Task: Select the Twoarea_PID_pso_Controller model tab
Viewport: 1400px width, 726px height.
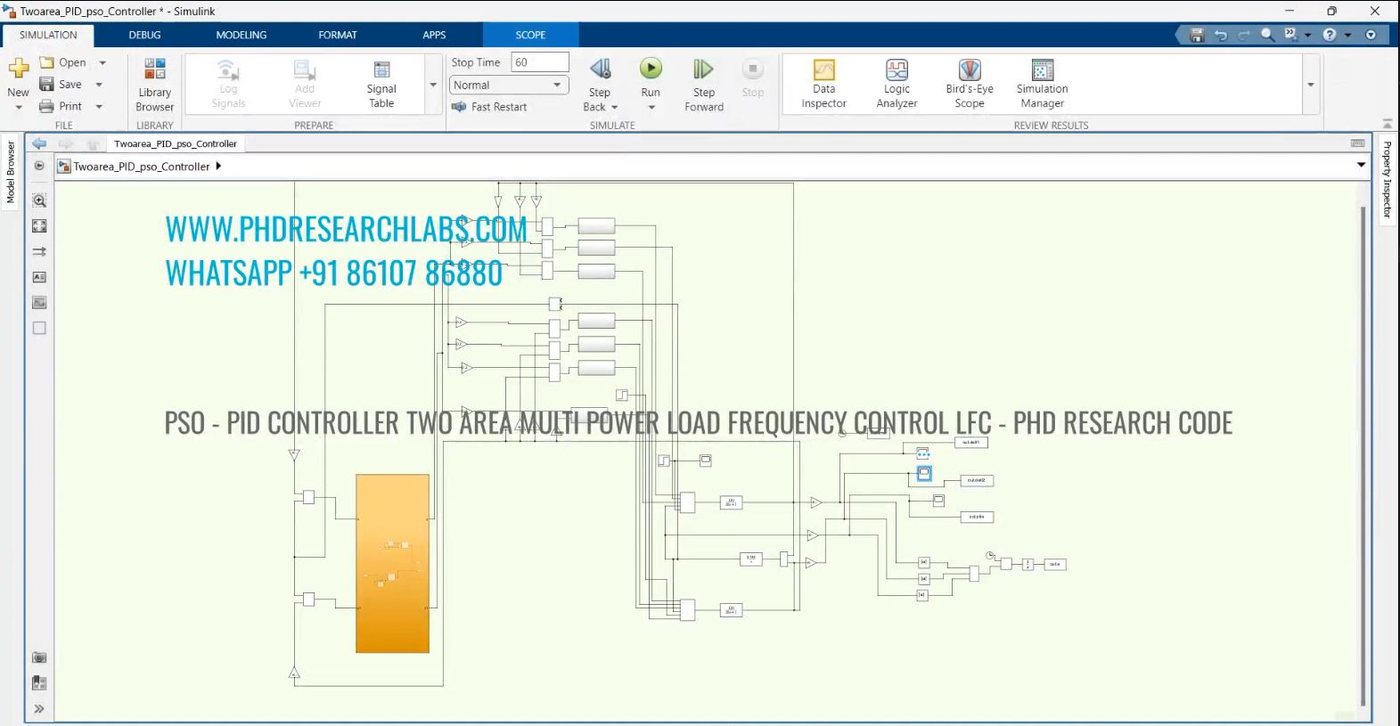Action: tap(175, 144)
